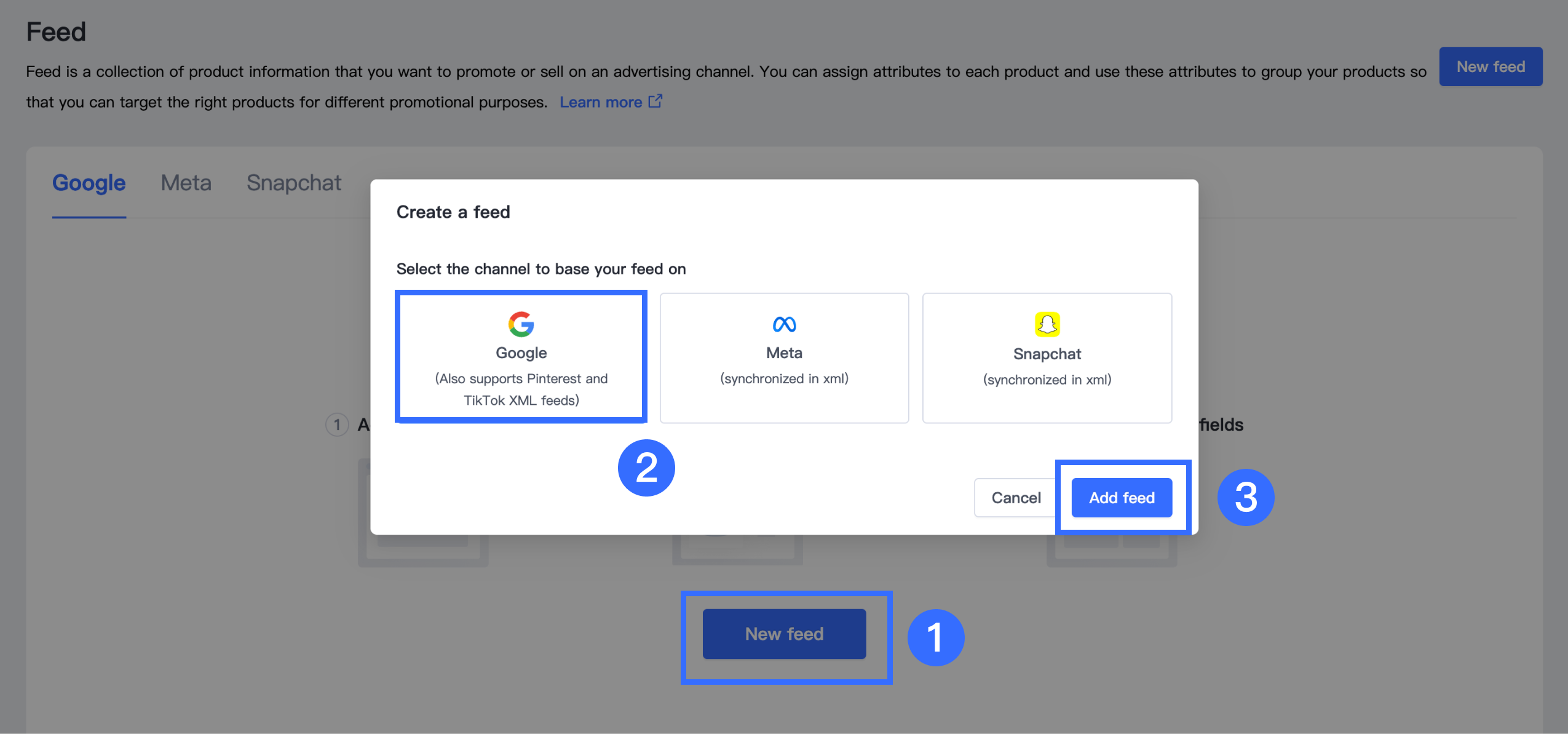Click the grey step 1 circle indicator
This screenshot has height=734, width=1568.
pyautogui.click(x=337, y=425)
